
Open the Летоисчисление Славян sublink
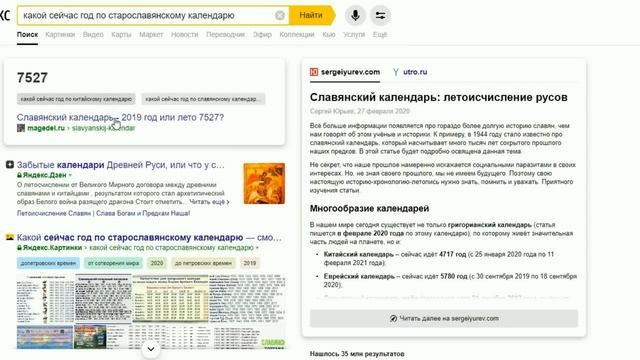[103, 213]
